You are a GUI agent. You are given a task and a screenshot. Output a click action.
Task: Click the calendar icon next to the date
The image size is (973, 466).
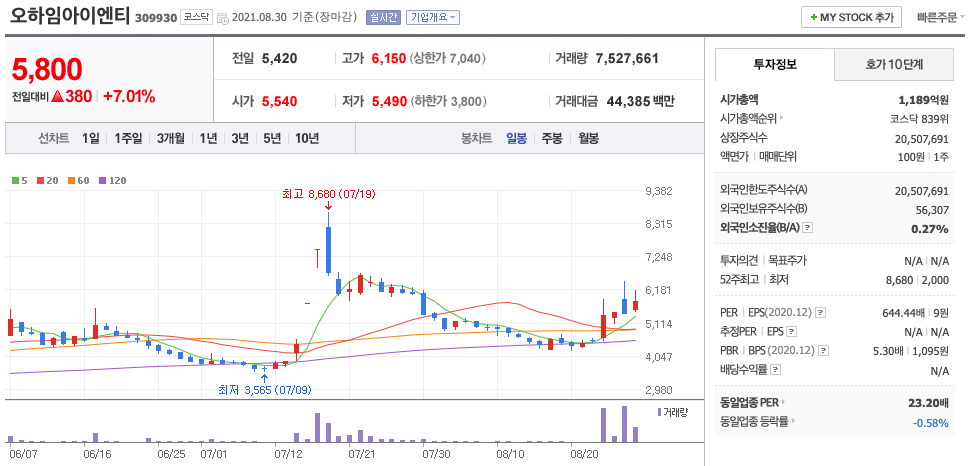[223, 18]
